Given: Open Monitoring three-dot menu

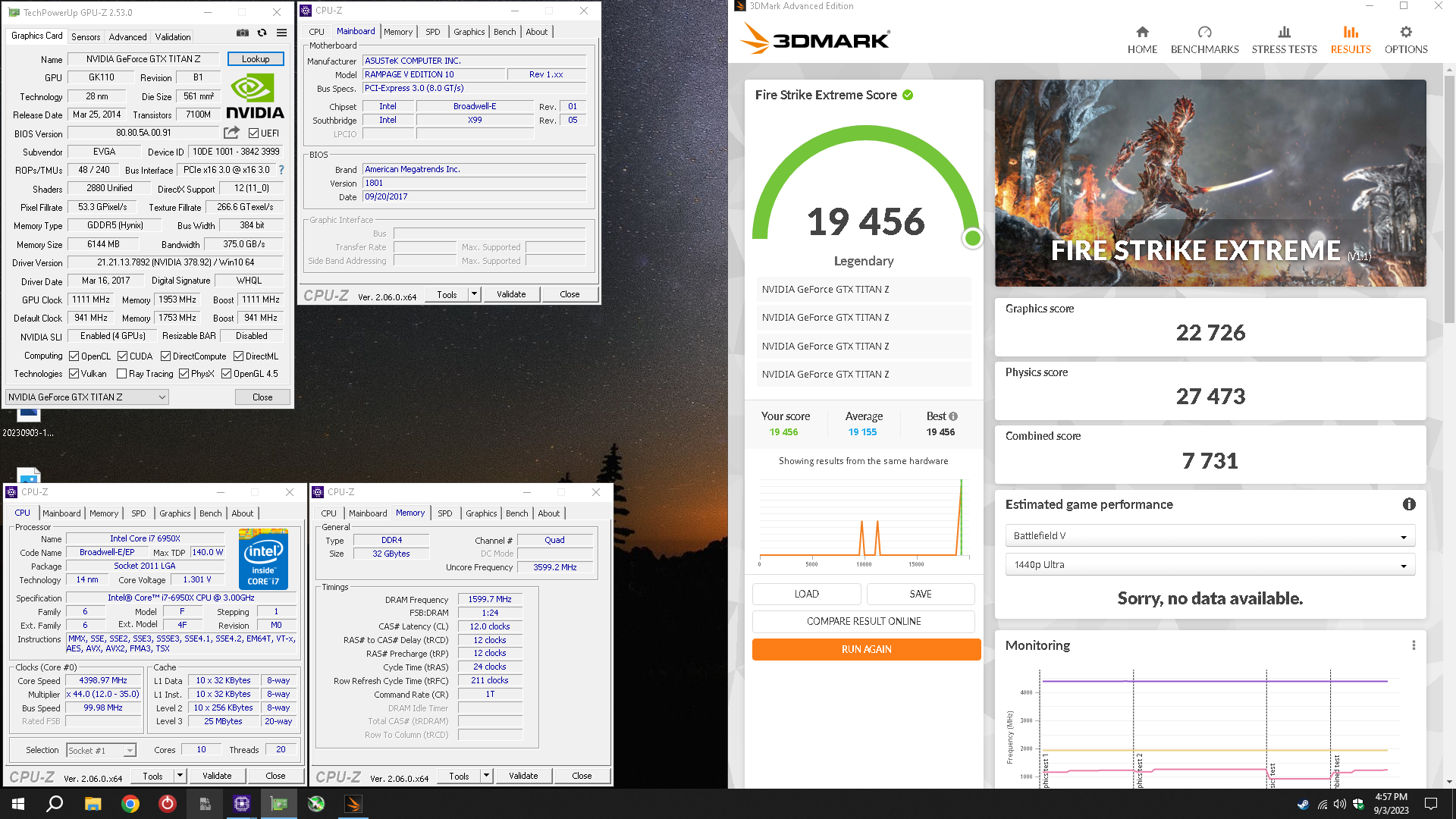Looking at the screenshot, I should (1414, 645).
